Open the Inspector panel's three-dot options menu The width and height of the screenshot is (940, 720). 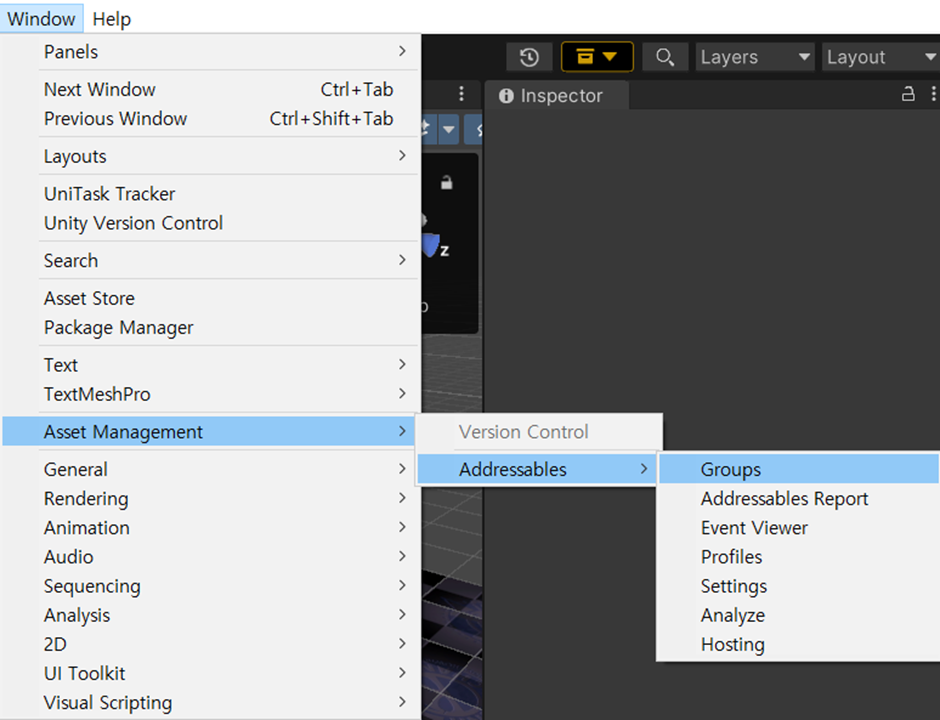coord(933,94)
